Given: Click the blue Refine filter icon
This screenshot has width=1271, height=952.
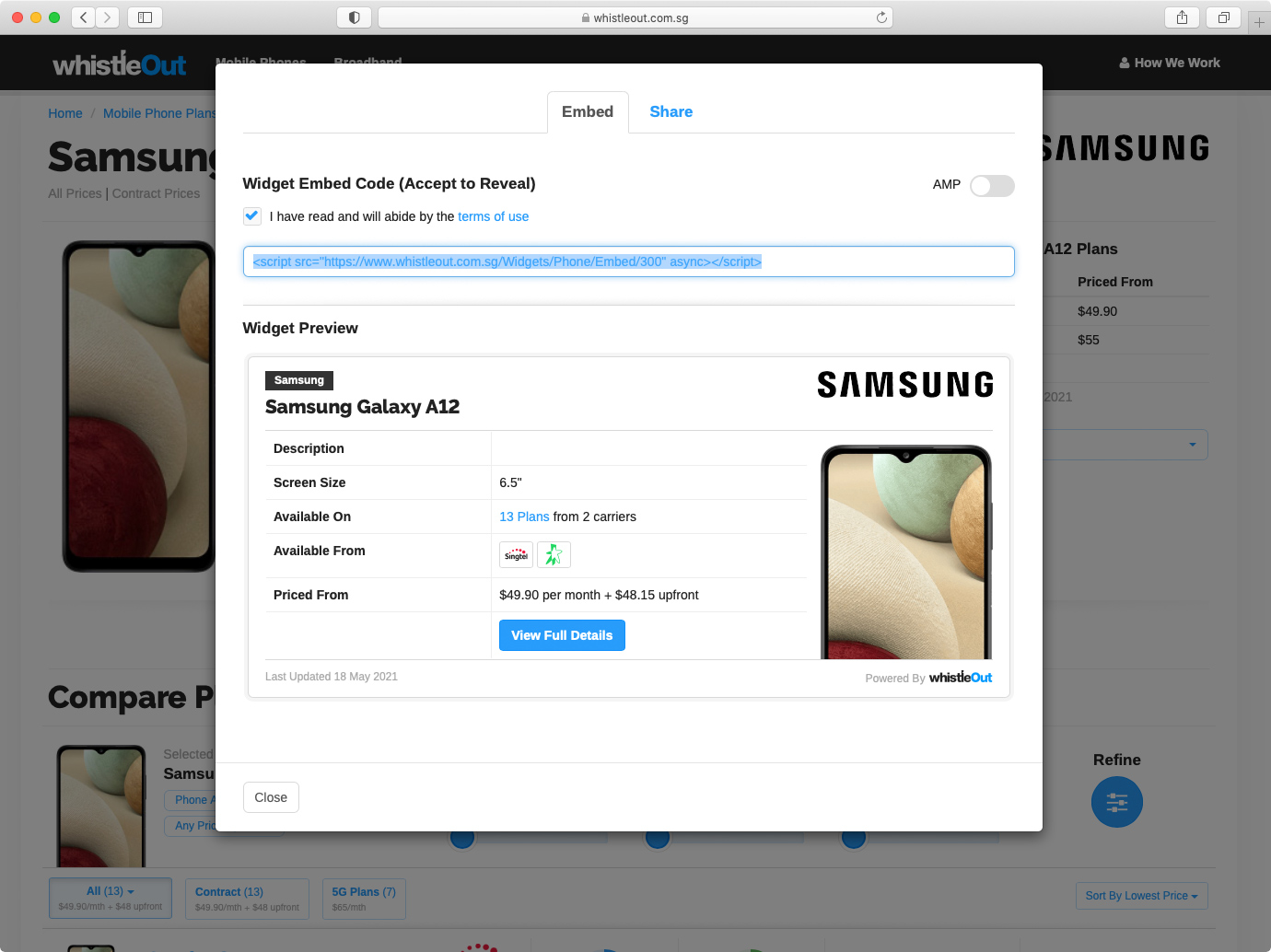Looking at the screenshot, I should pyautogui.click(x=1116, y=802).
